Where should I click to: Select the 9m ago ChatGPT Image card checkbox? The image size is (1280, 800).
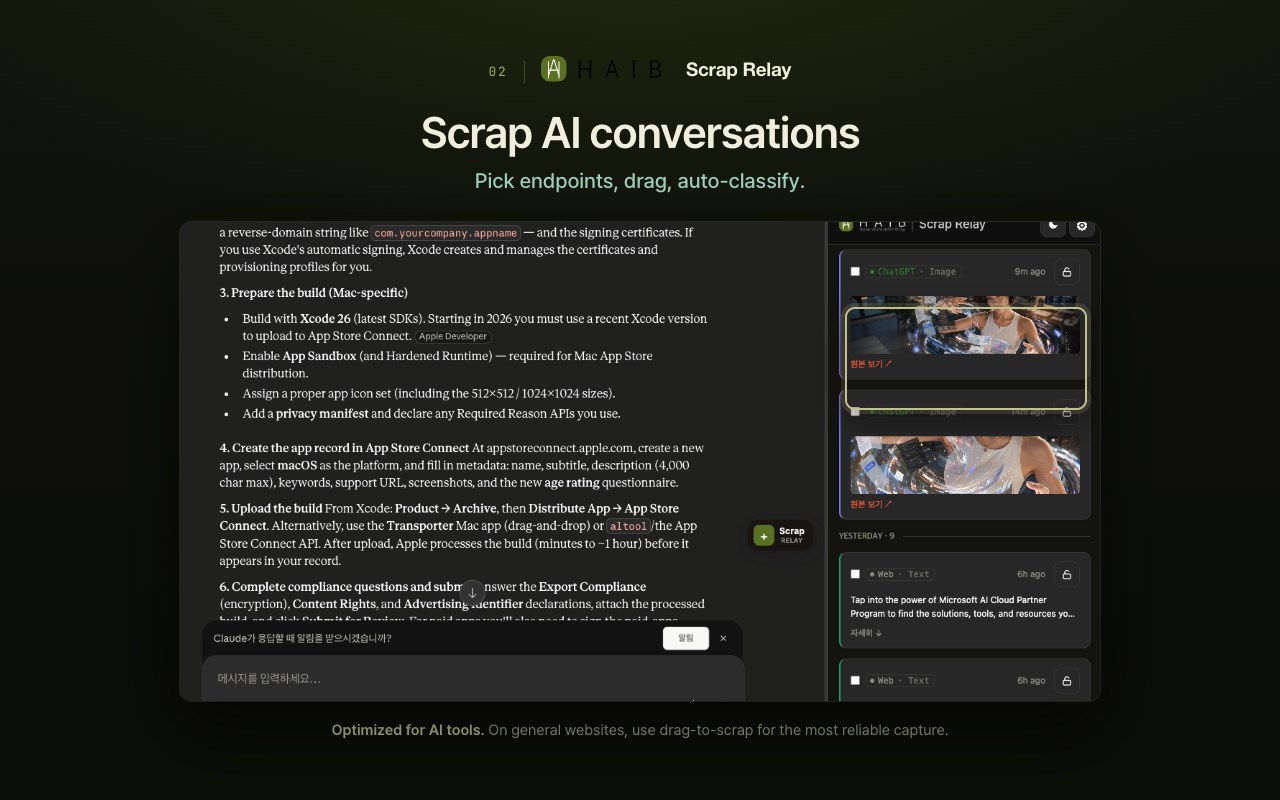tap(855, 272)
